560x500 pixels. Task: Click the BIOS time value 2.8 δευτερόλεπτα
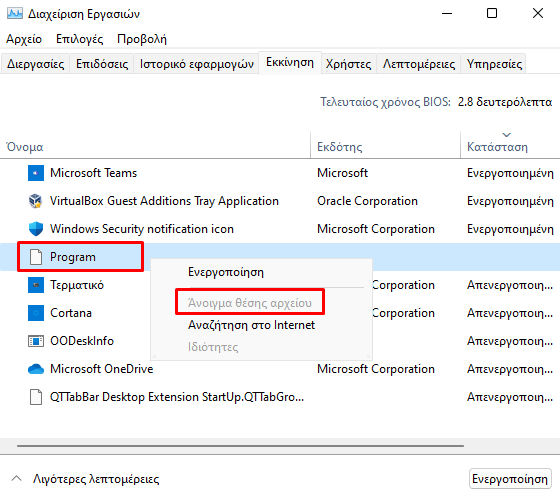point(505,102)
